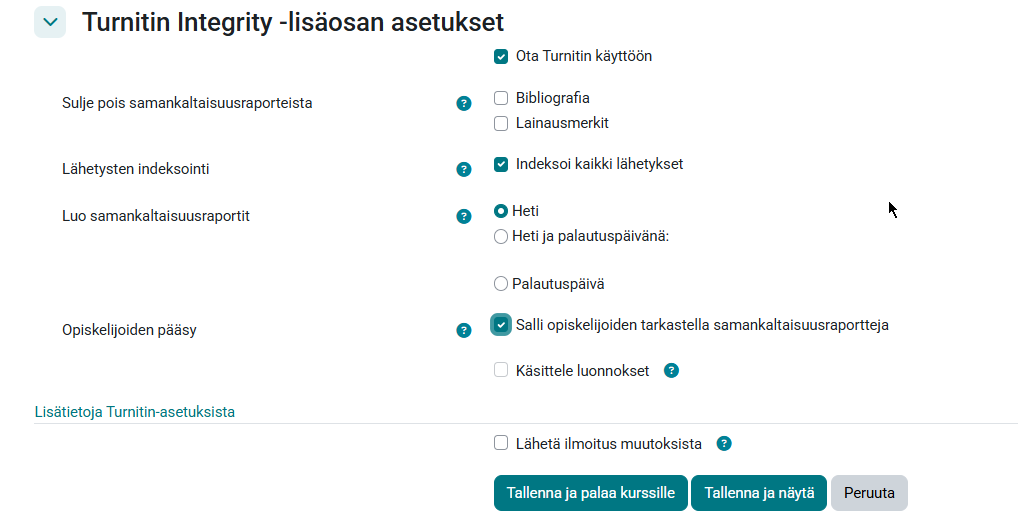
Task: Check the Bibliografia exclusion box
Action: pos(501,98)
